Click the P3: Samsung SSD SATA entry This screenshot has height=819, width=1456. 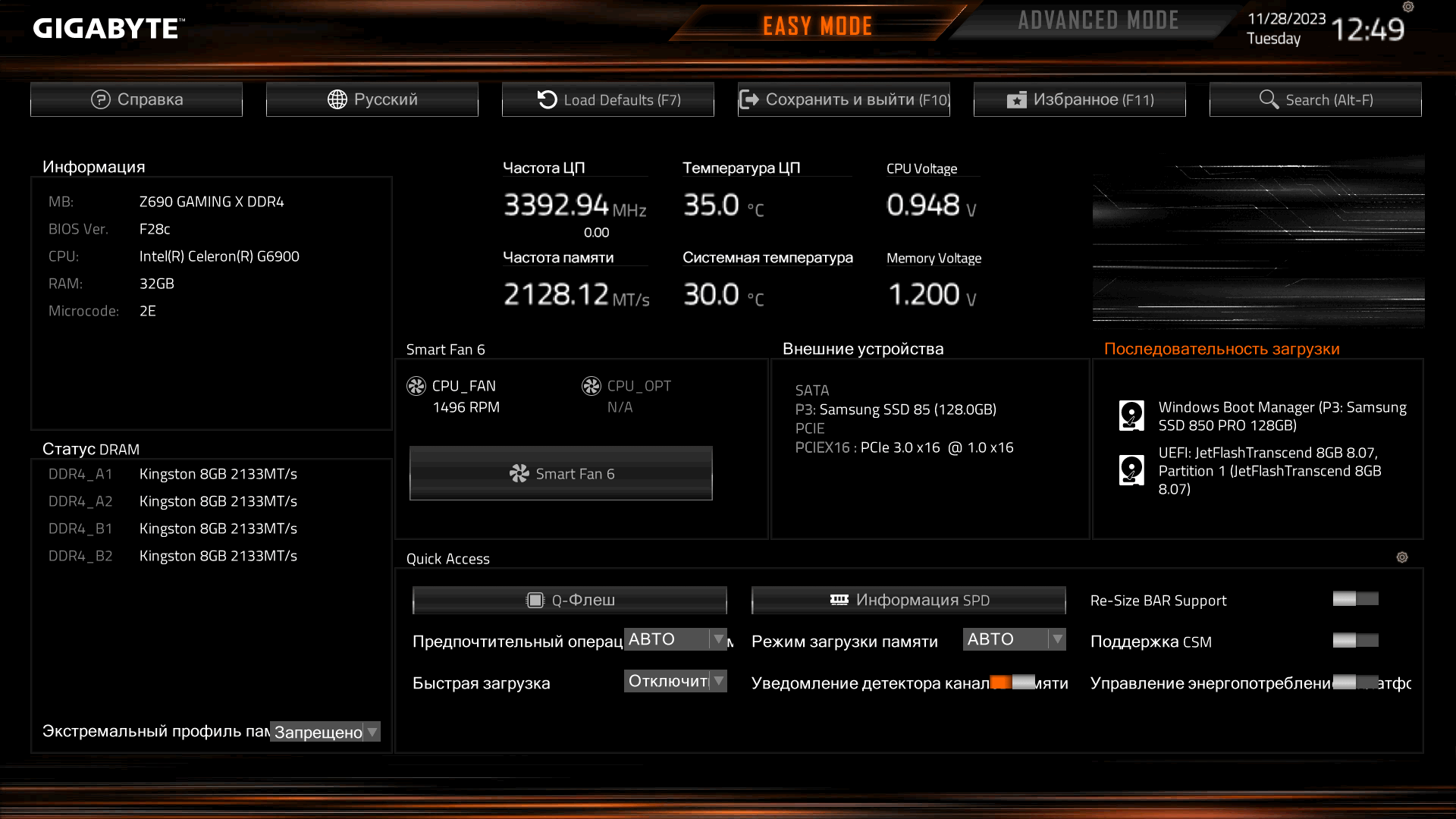[x=896, y=409]
